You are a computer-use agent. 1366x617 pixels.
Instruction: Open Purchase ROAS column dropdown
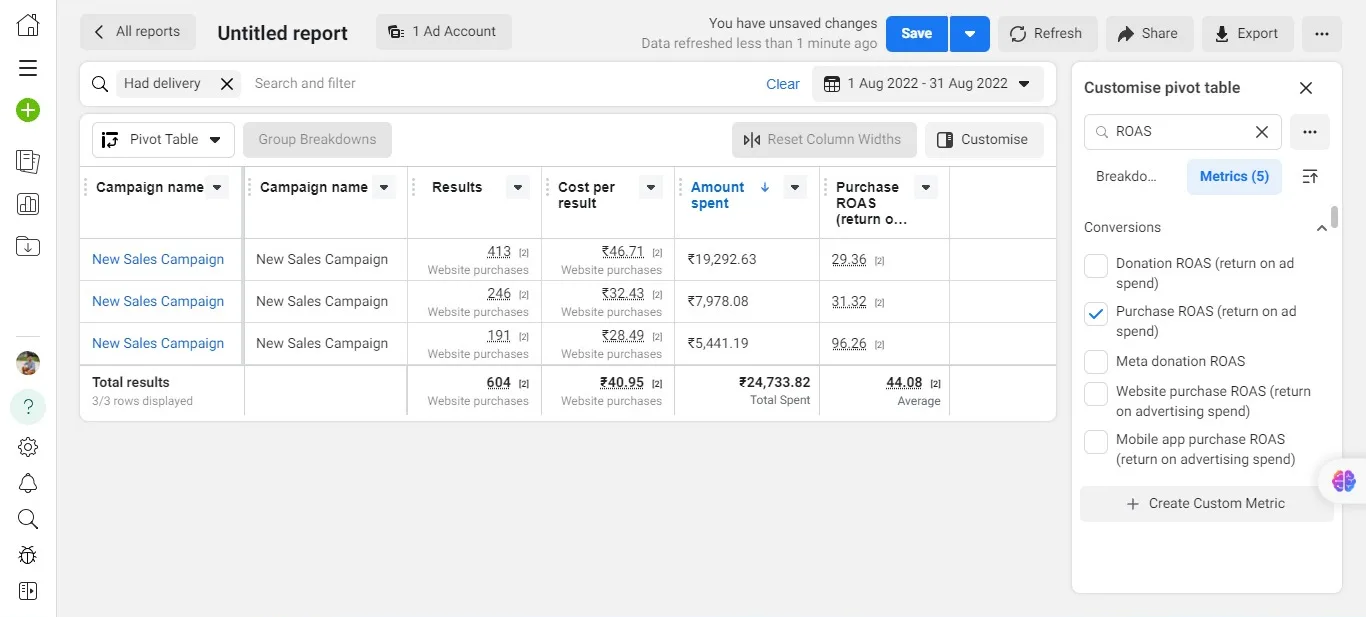927,187
